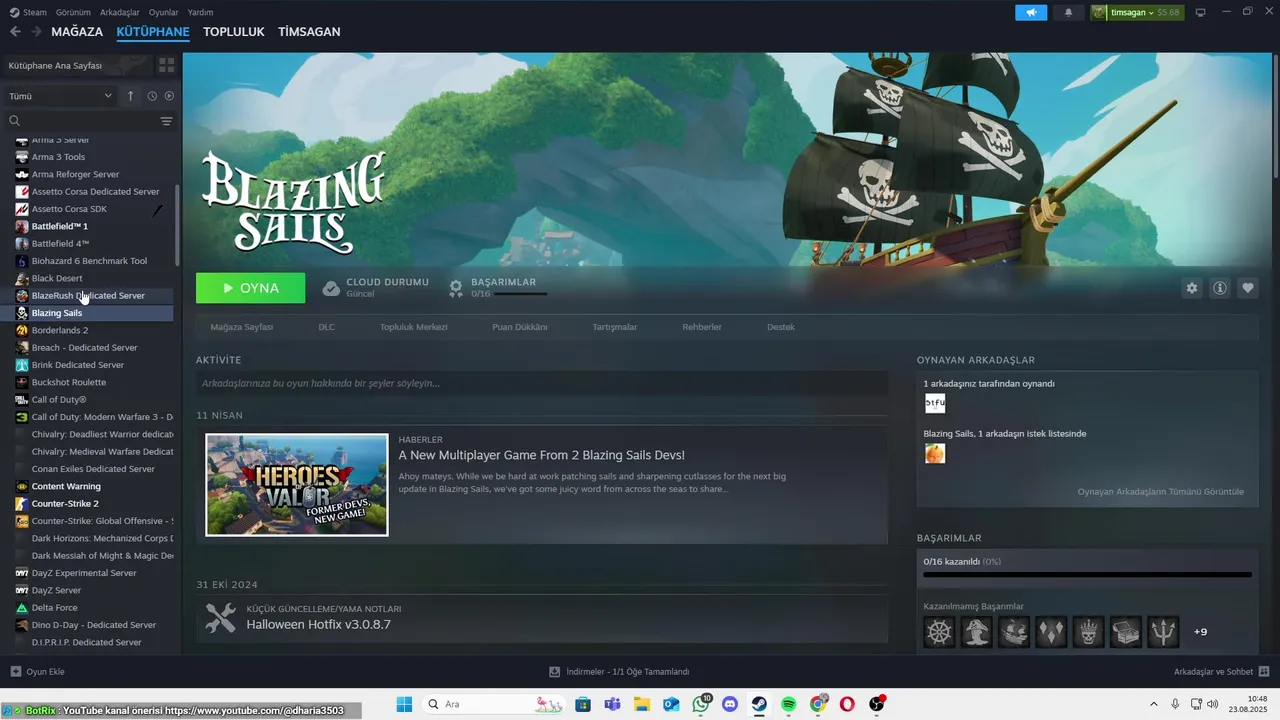The image size is (1280, 720).
Task: Show remaining +9 locked achievements
Action: click(x=1200, y=632)
